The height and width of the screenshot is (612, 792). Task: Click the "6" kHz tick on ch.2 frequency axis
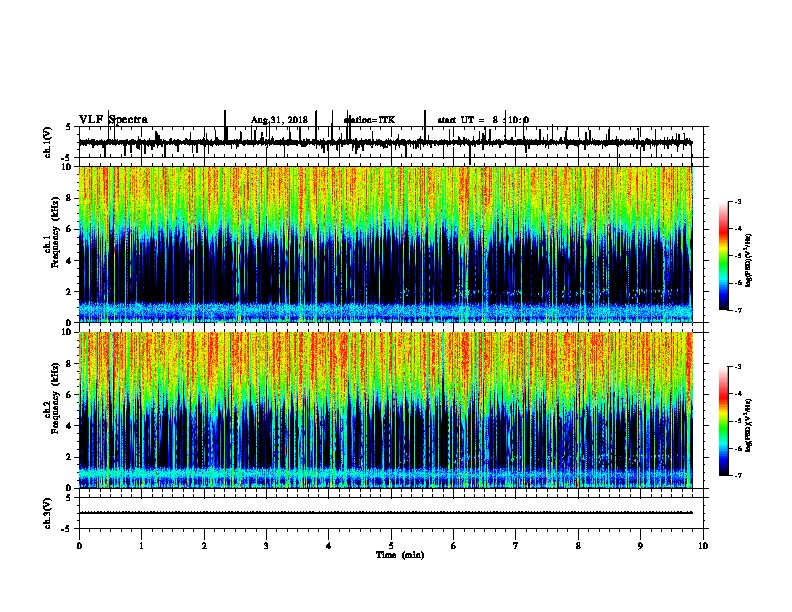(x=70, y=395)
